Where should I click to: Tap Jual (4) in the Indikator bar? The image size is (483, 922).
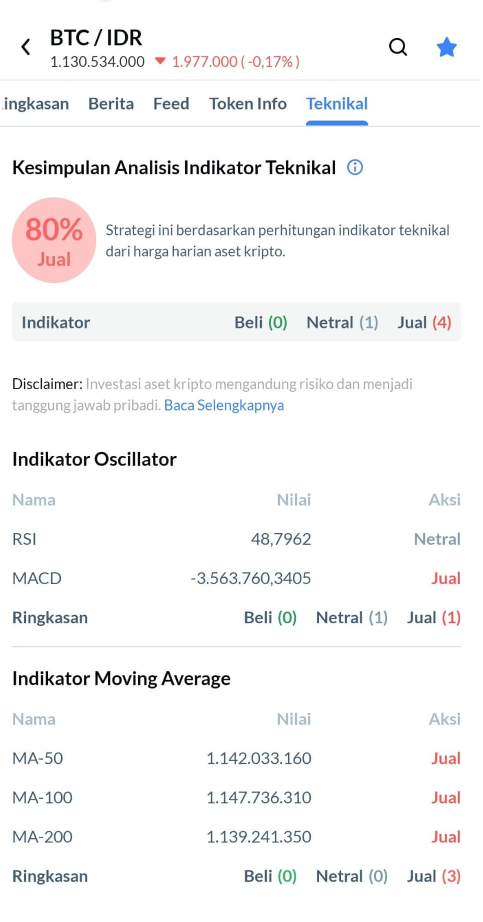[x=424, y=322]
